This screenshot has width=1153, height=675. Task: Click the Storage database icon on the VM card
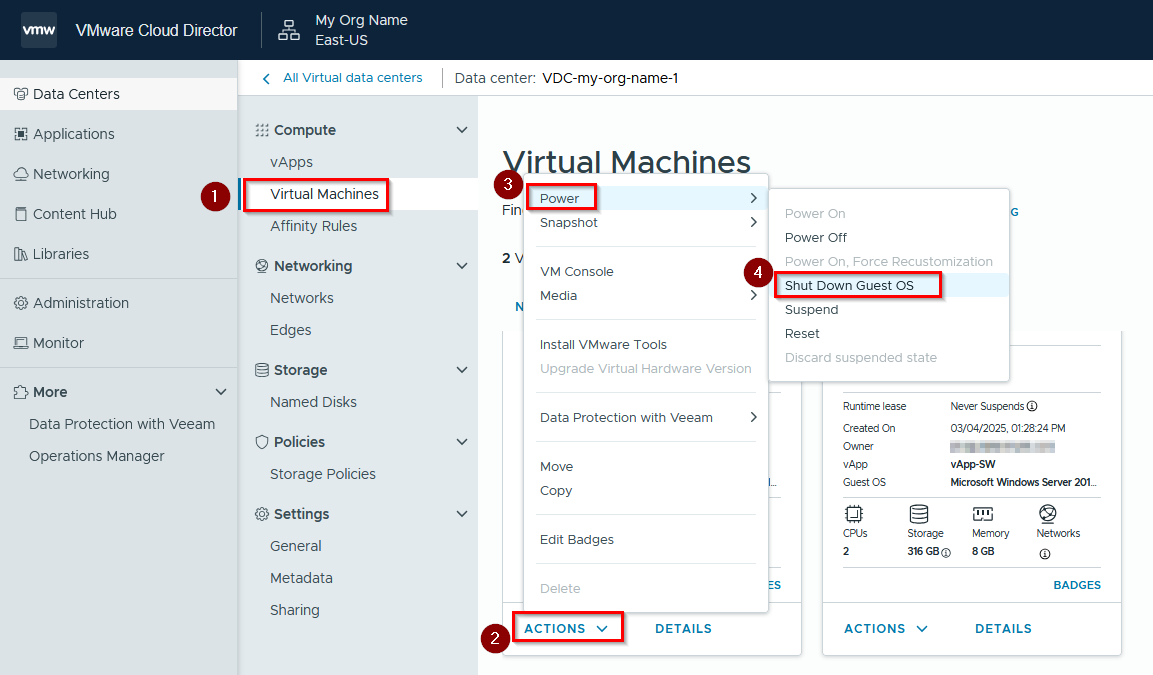coord(918,513)
